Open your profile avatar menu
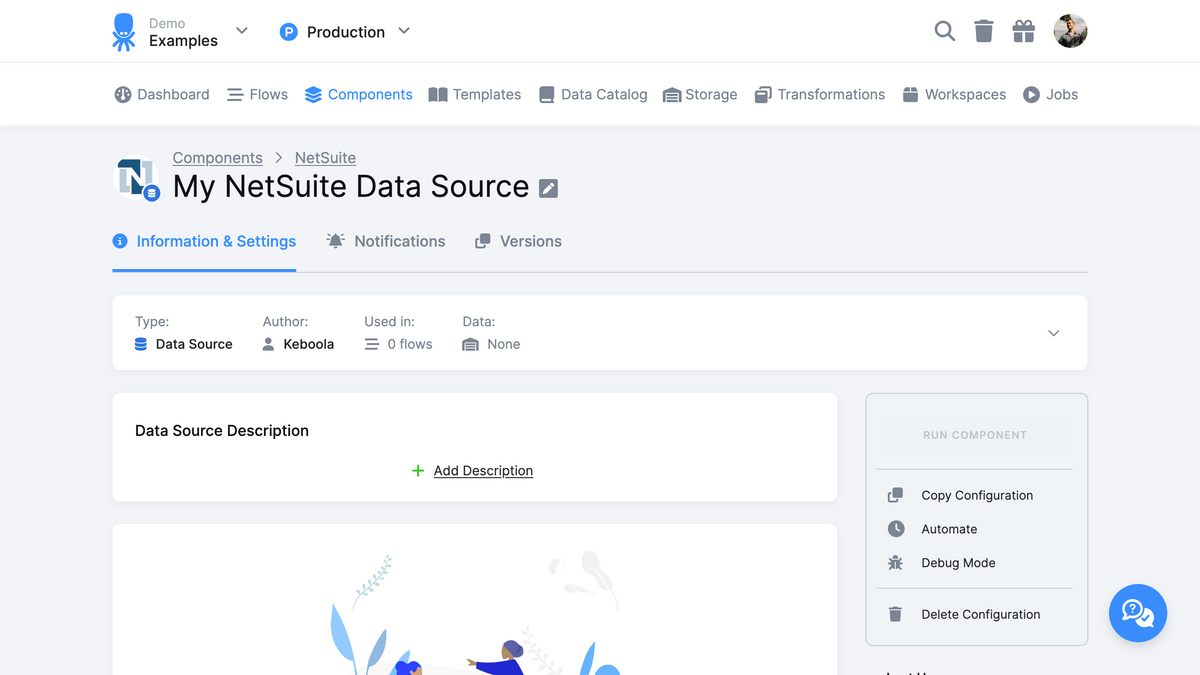This screenshot has width=1200, height=675. point(1070,31)
